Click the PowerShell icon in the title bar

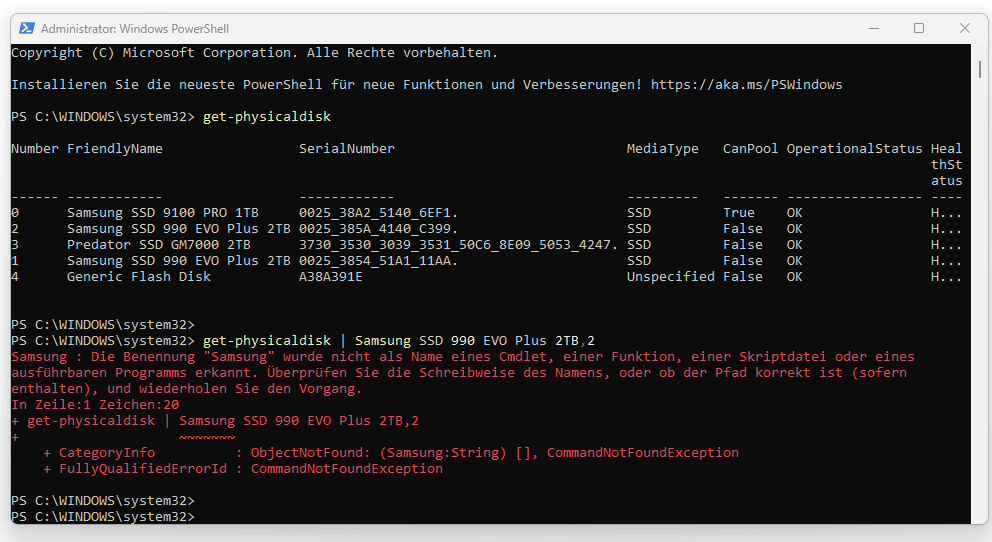pyautogui.click(x=26, y=28)
